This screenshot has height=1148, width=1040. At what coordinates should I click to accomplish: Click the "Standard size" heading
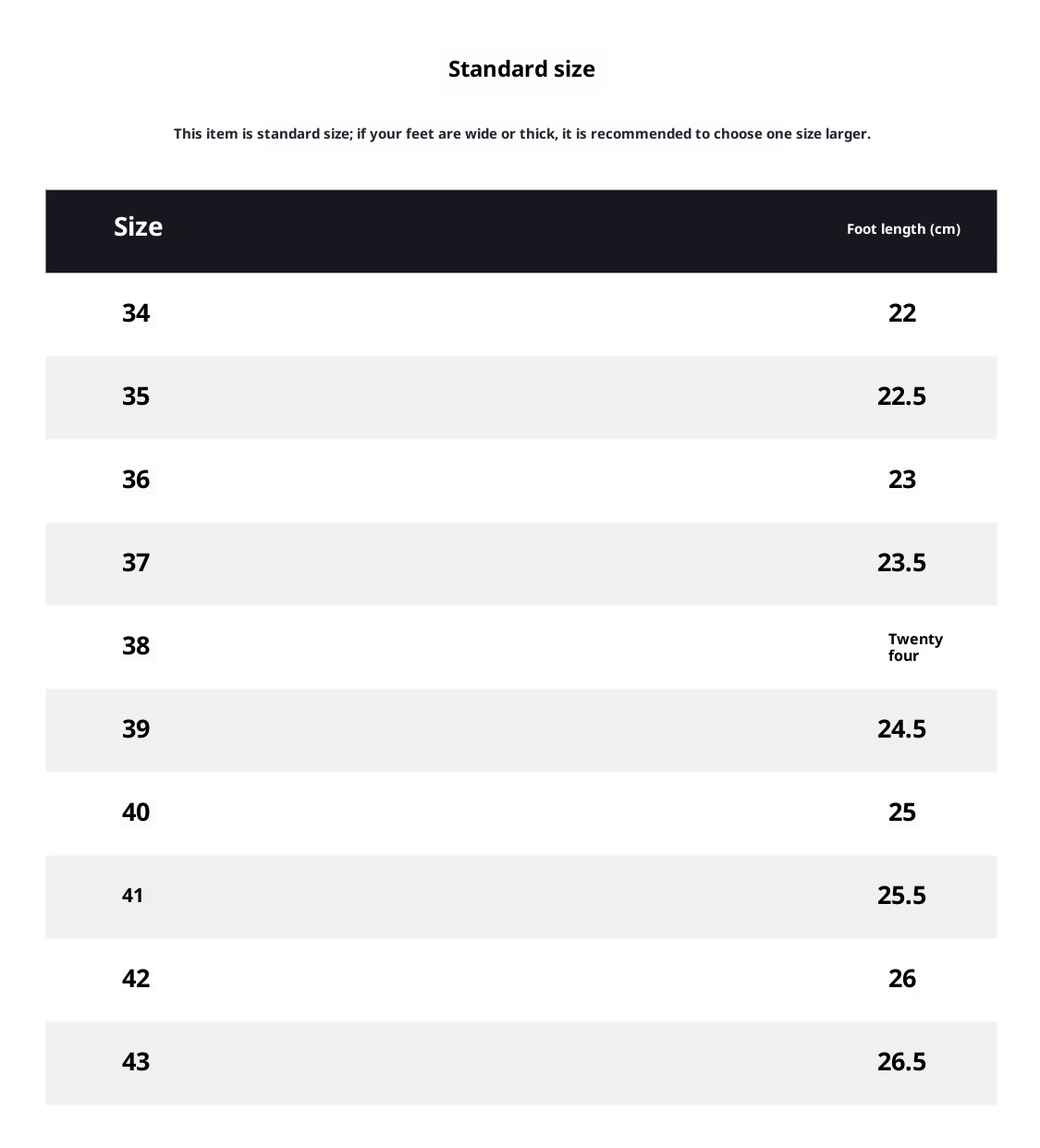(x=521, y=69)
